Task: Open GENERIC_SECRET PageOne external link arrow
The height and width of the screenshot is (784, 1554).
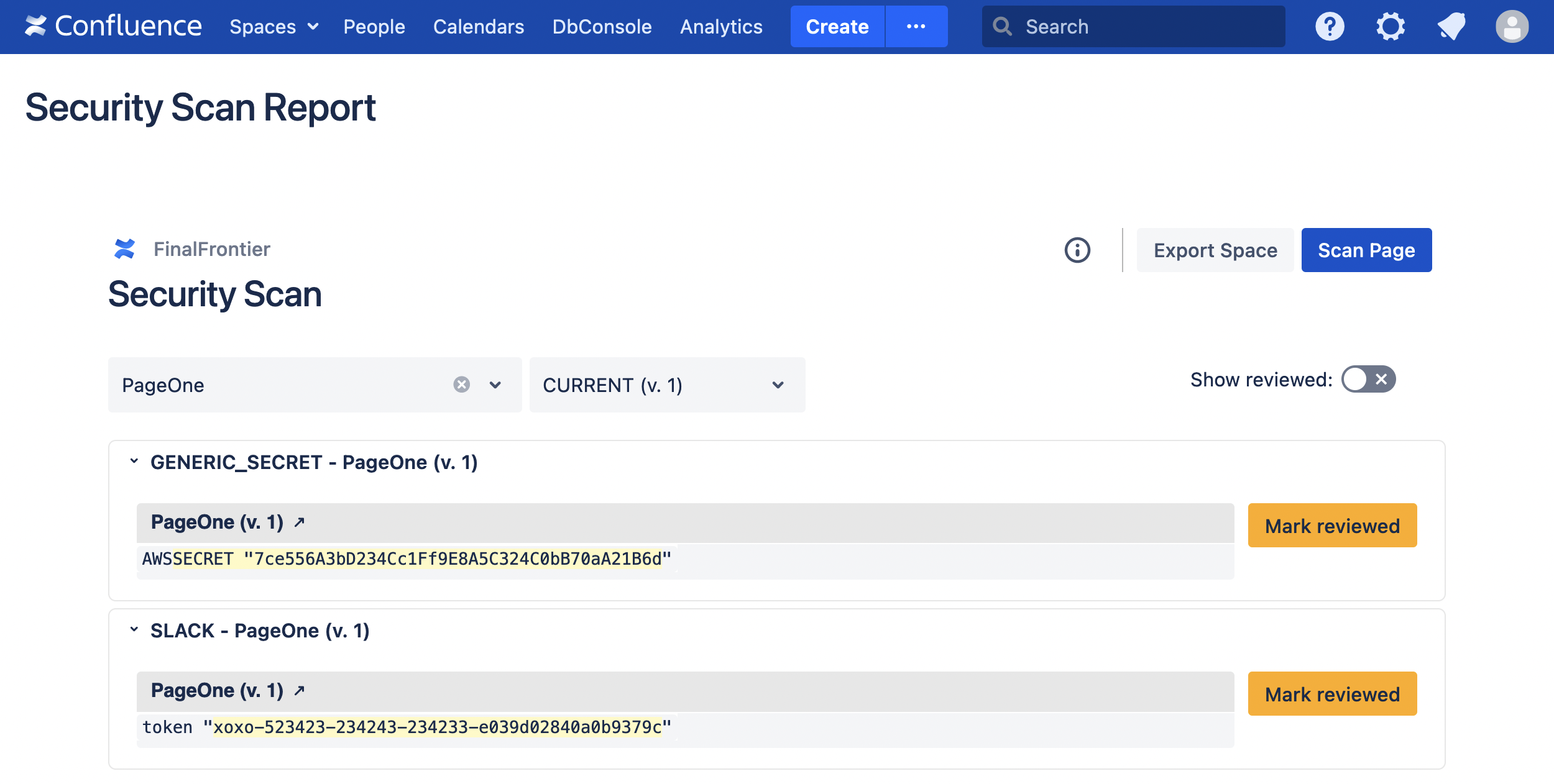Action: click(300, 522)
